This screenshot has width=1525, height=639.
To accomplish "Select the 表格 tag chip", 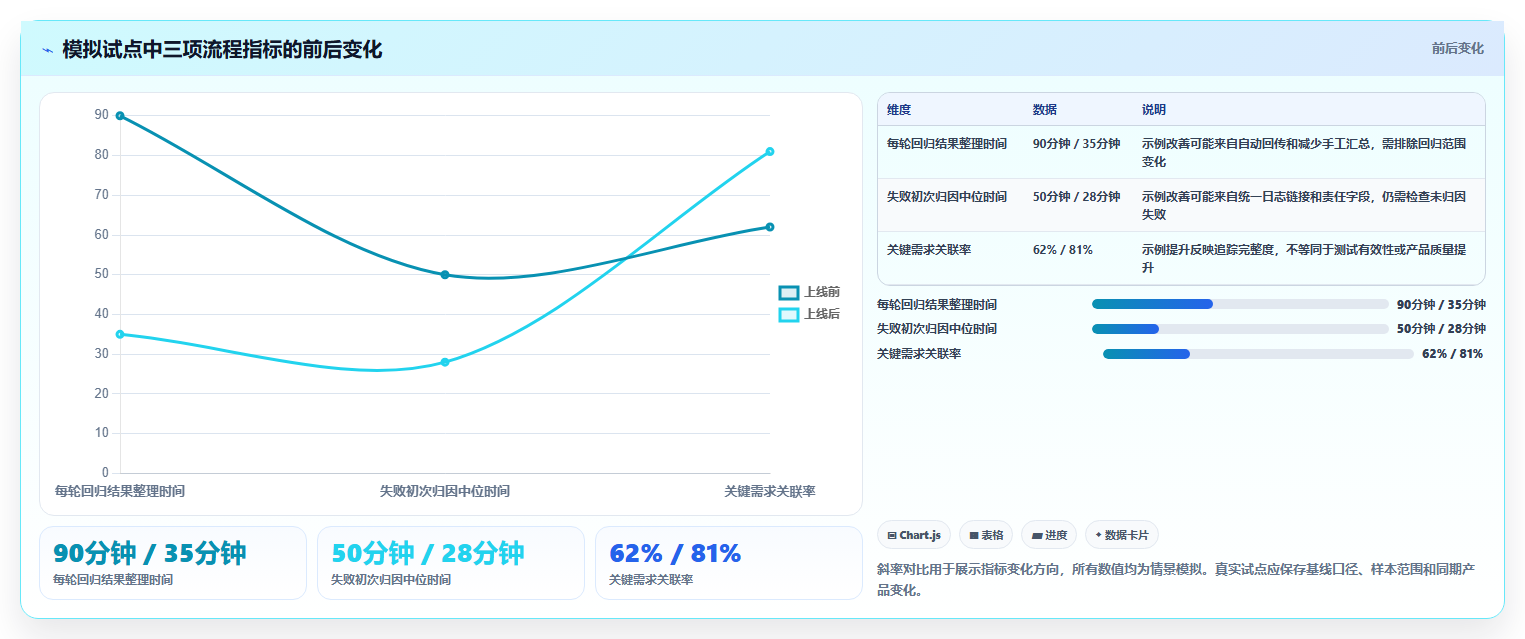I will (986, 535).
